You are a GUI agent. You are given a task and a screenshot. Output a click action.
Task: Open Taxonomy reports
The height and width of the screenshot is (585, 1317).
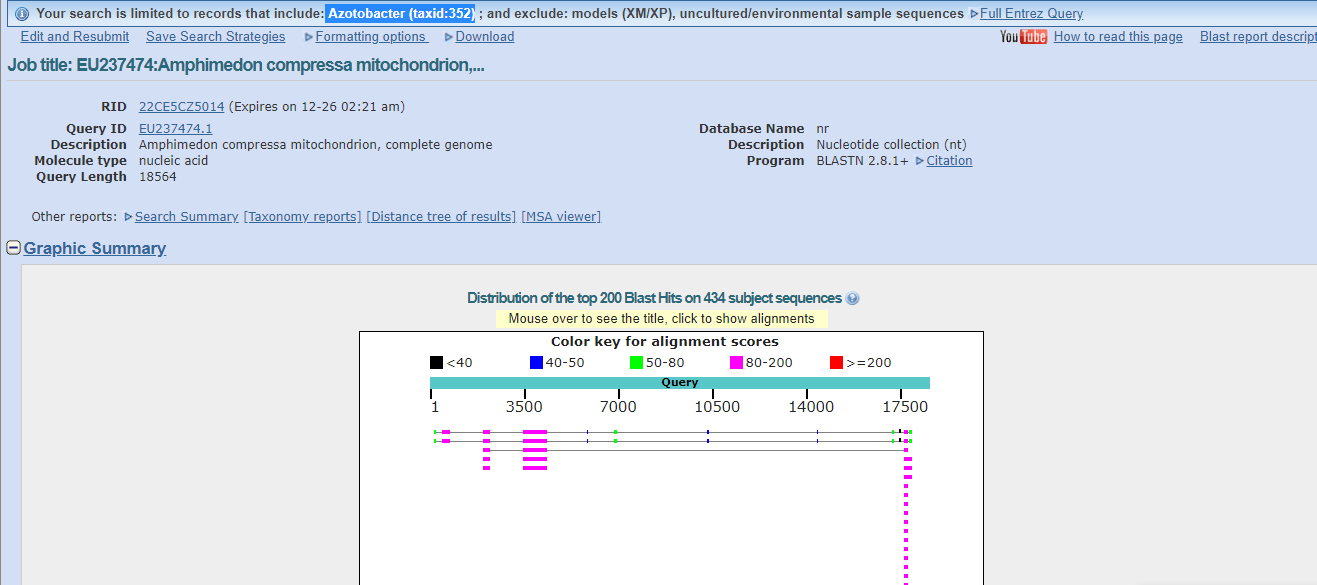[302, 217]
